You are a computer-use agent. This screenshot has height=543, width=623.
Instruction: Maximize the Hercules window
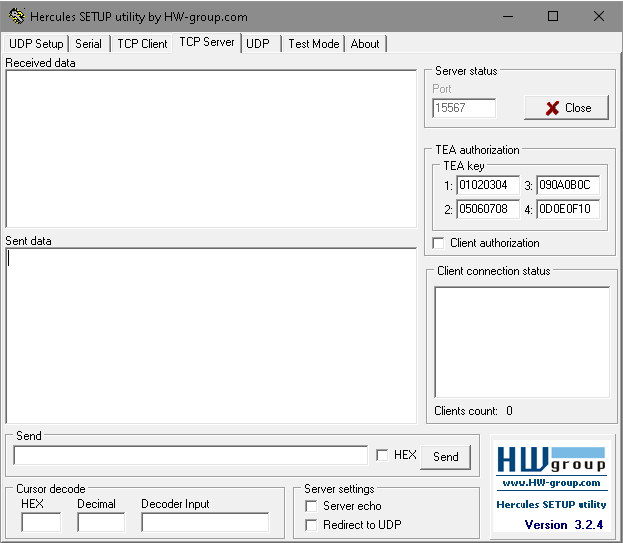click(x=552, y=16)
